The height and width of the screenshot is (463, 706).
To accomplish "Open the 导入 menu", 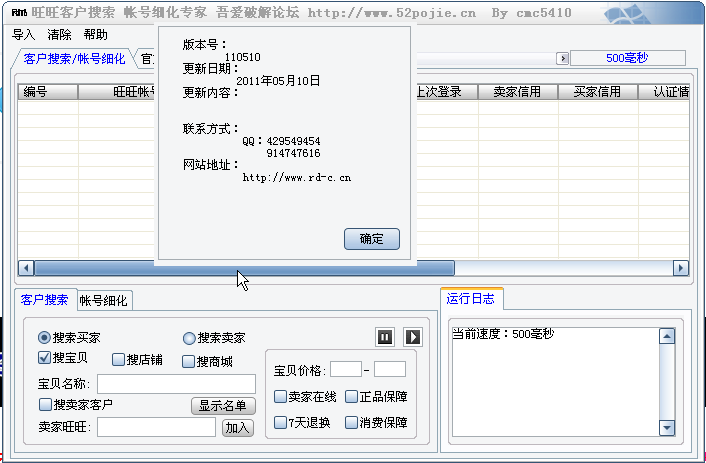I will pyautogui.click(x=23, y=35).
